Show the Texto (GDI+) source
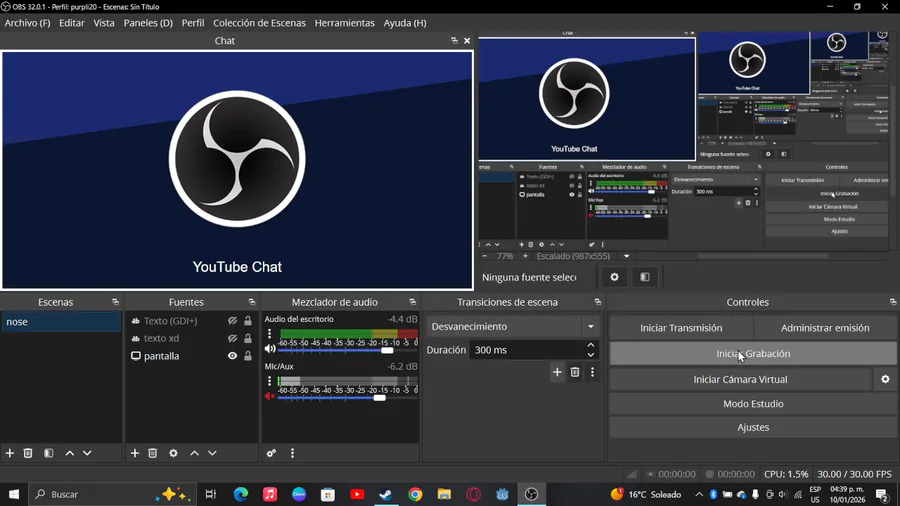 [x=232, y=321]
